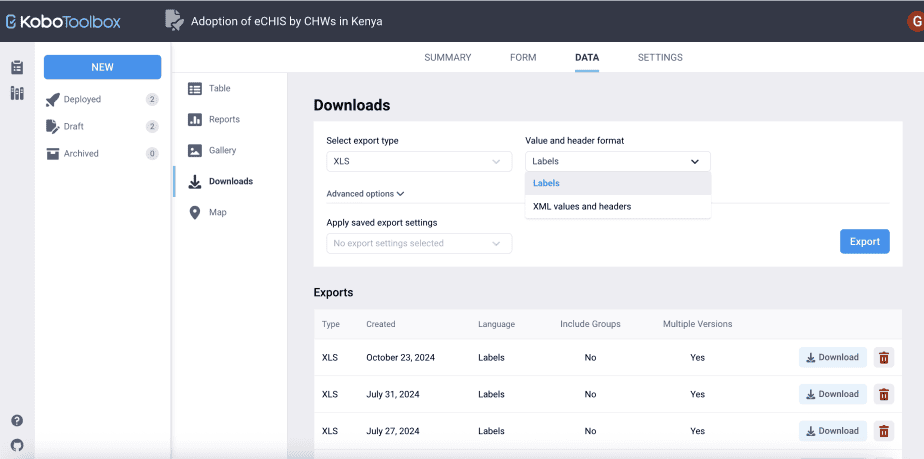924x459 pixels.
Task: Click the Export button
Action: click(x=864, y=241)
